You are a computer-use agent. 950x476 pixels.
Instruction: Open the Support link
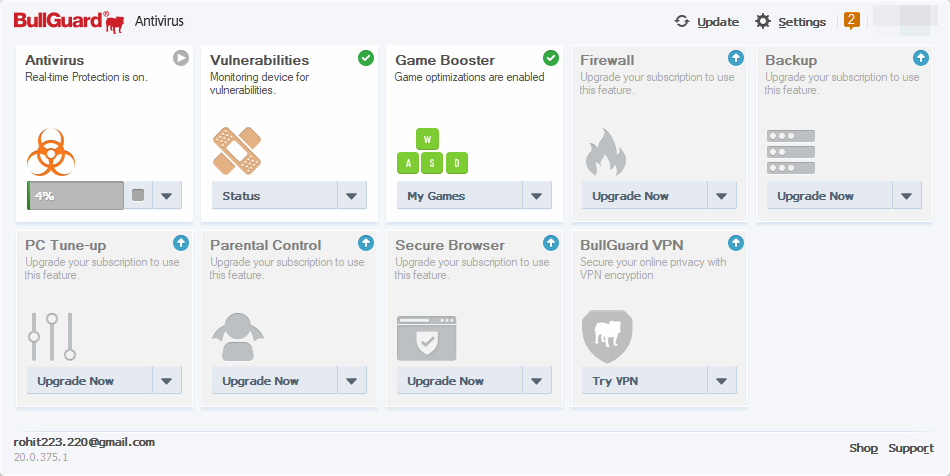coord(911,448)
